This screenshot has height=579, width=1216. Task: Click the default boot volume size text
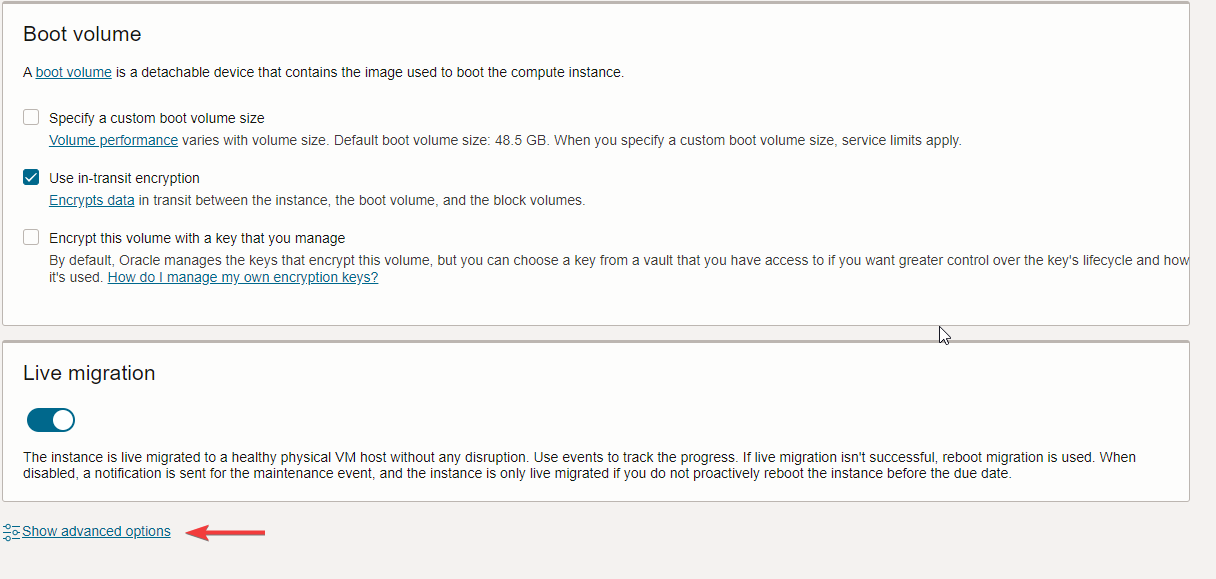[x=440, y=140]
